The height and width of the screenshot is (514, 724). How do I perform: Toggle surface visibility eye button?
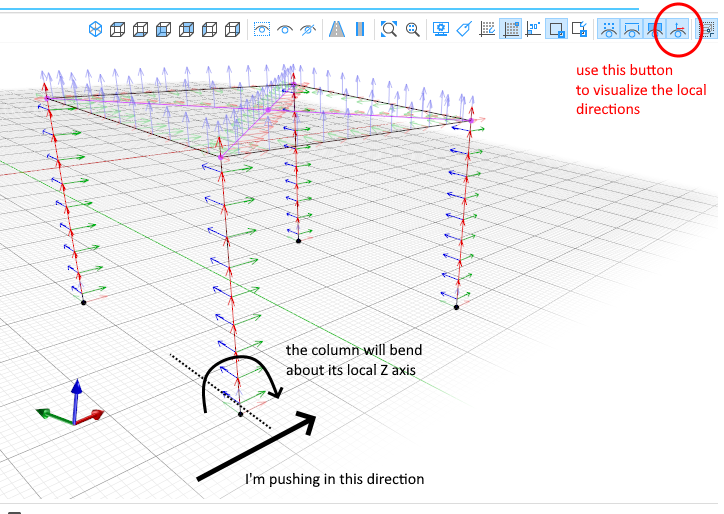[655, 30]
